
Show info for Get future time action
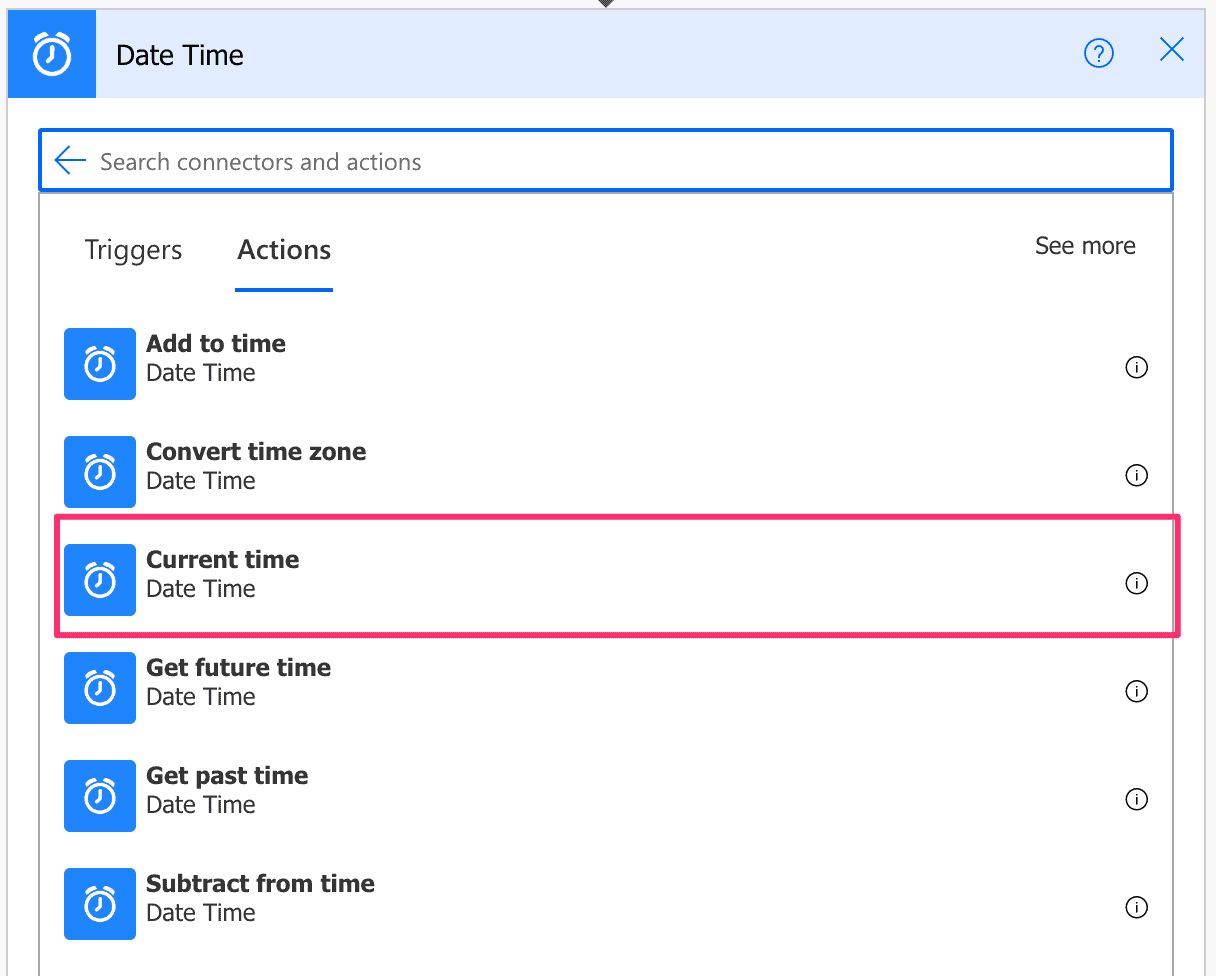click(1136, 691)
